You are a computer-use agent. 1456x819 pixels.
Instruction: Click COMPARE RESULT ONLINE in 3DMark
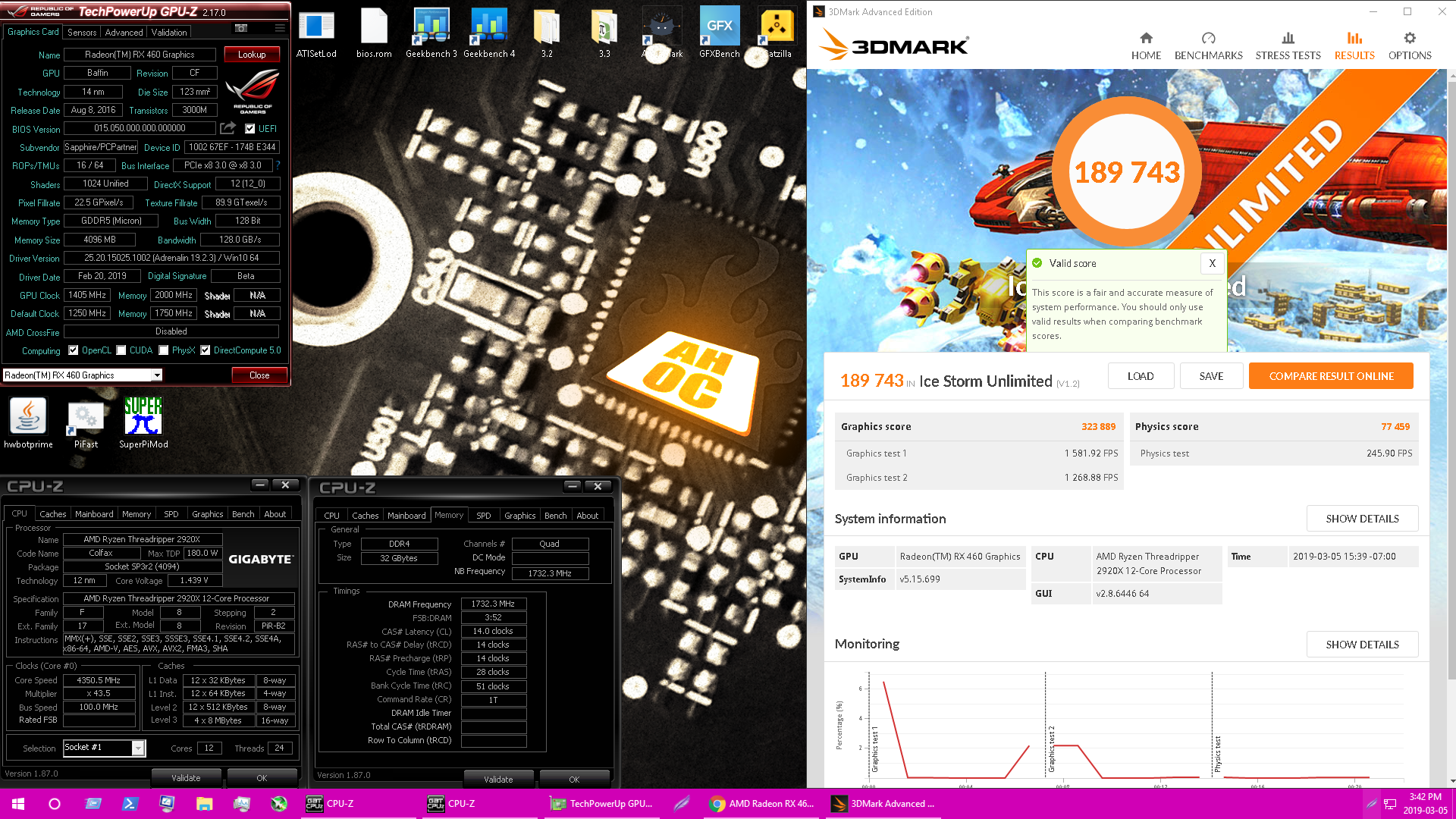click(1331, 376)
